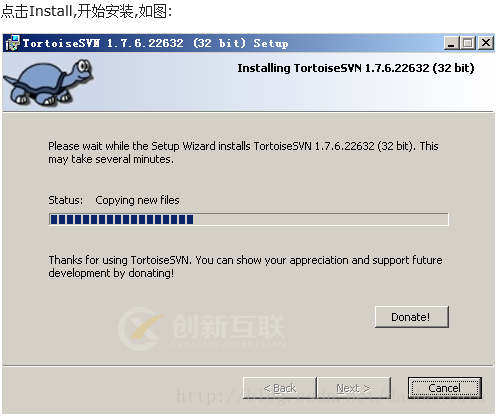Click the greyed-out Next button
This screenshot has height=416, width=498.
354,388
